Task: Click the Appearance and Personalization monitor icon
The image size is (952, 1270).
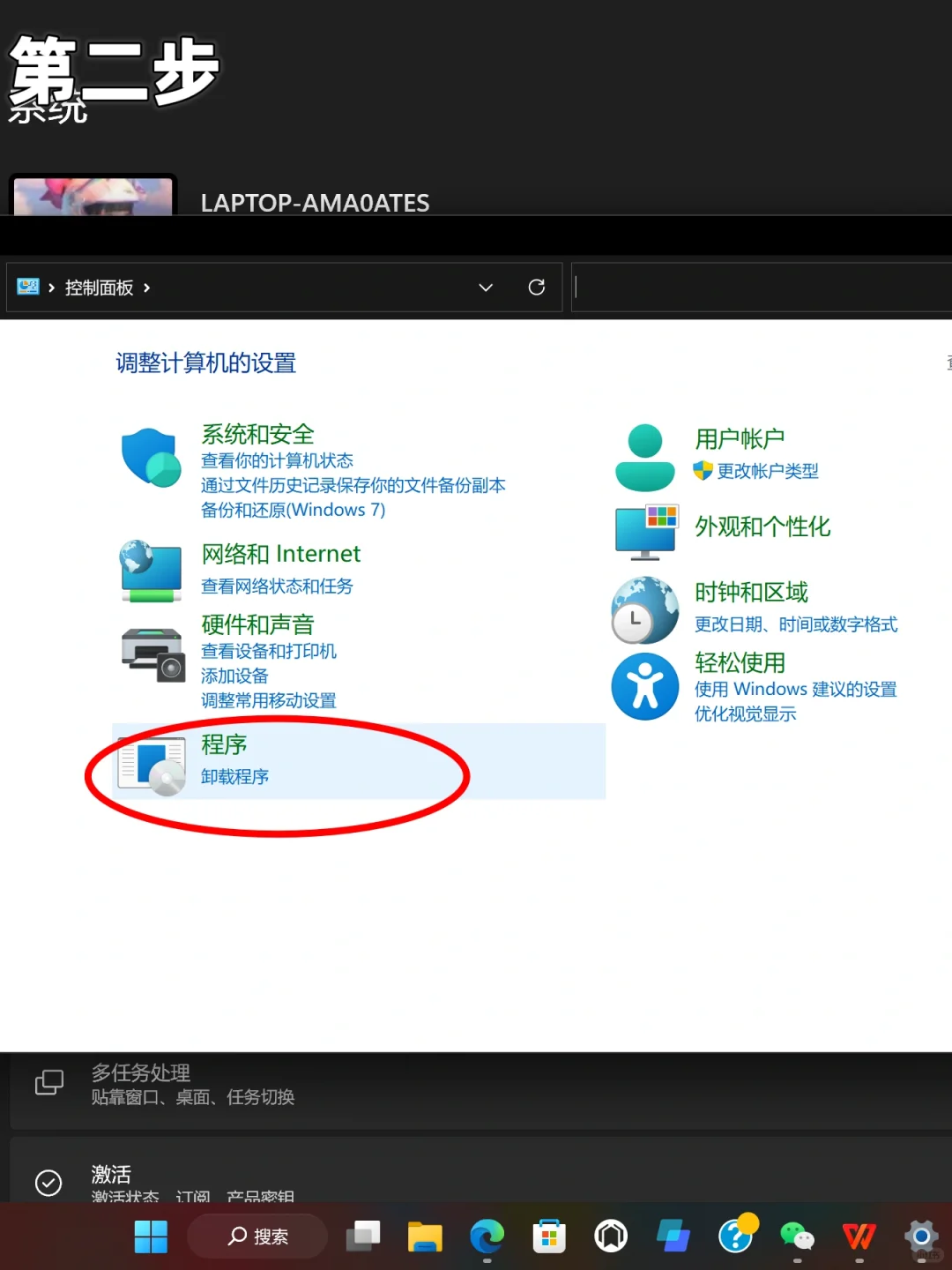Action: 645,528
